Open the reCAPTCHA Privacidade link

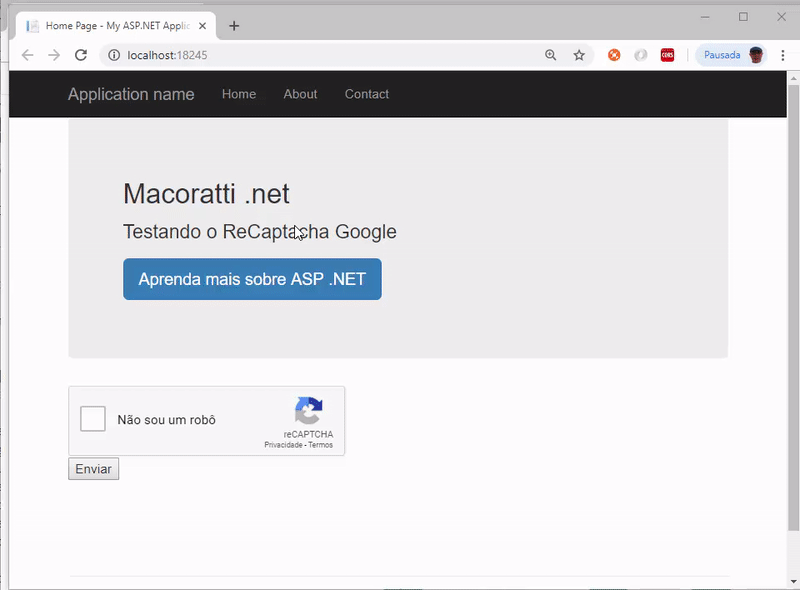(283, 445)
